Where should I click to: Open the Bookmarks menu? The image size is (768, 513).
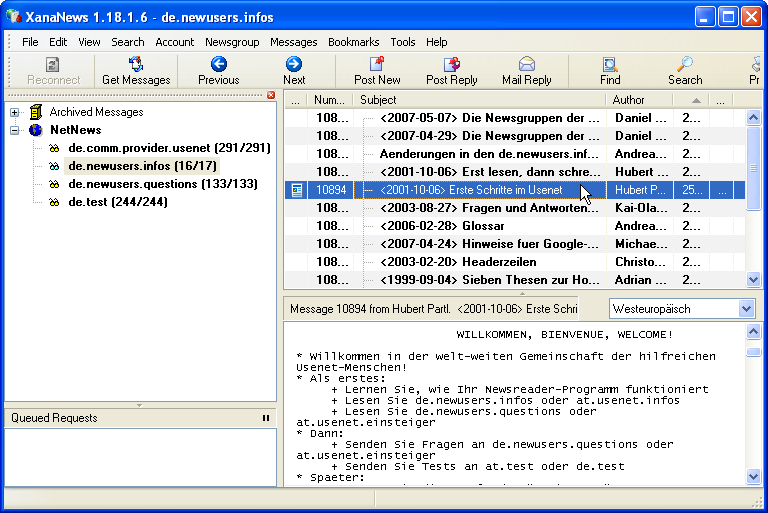353,42
